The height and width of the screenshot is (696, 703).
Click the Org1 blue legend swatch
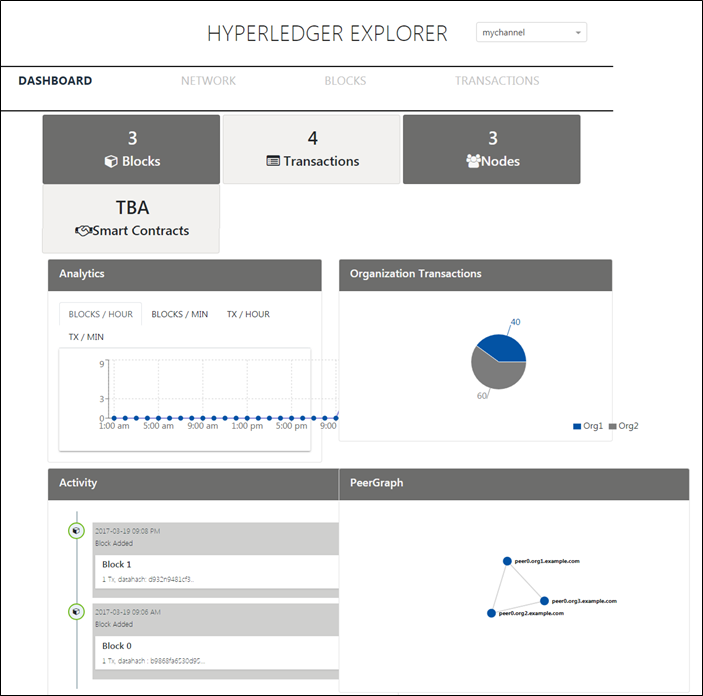pyautogui.click(x=577, y=426)
